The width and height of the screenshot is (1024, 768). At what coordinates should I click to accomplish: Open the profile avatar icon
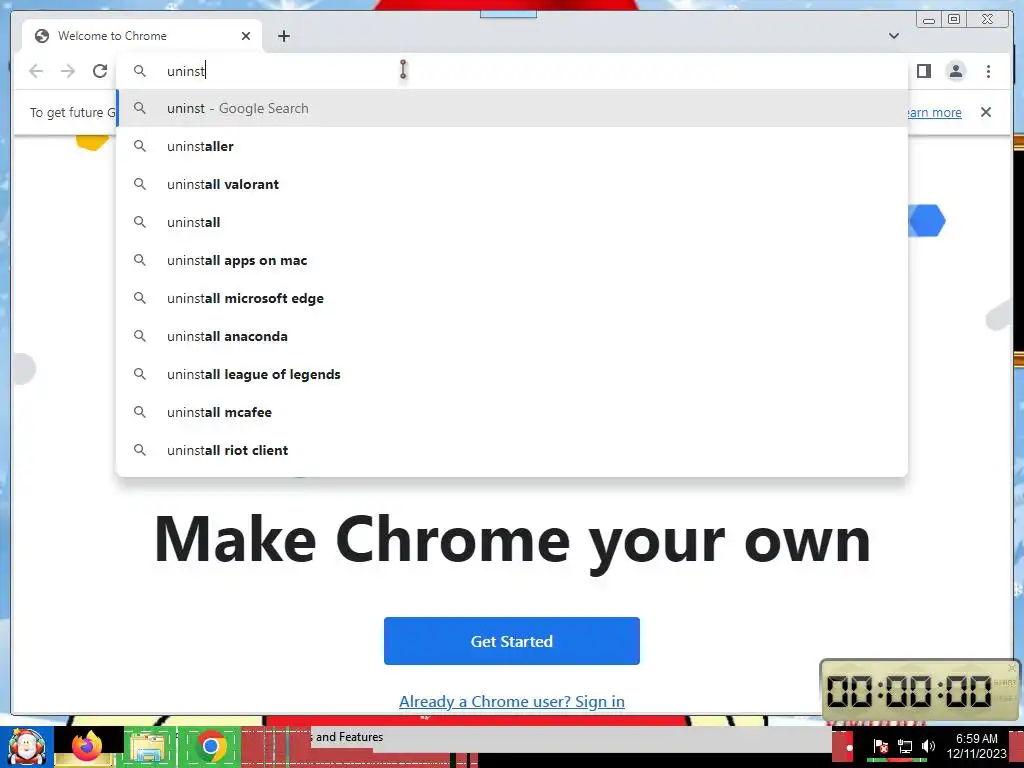(x=955, y=71)
